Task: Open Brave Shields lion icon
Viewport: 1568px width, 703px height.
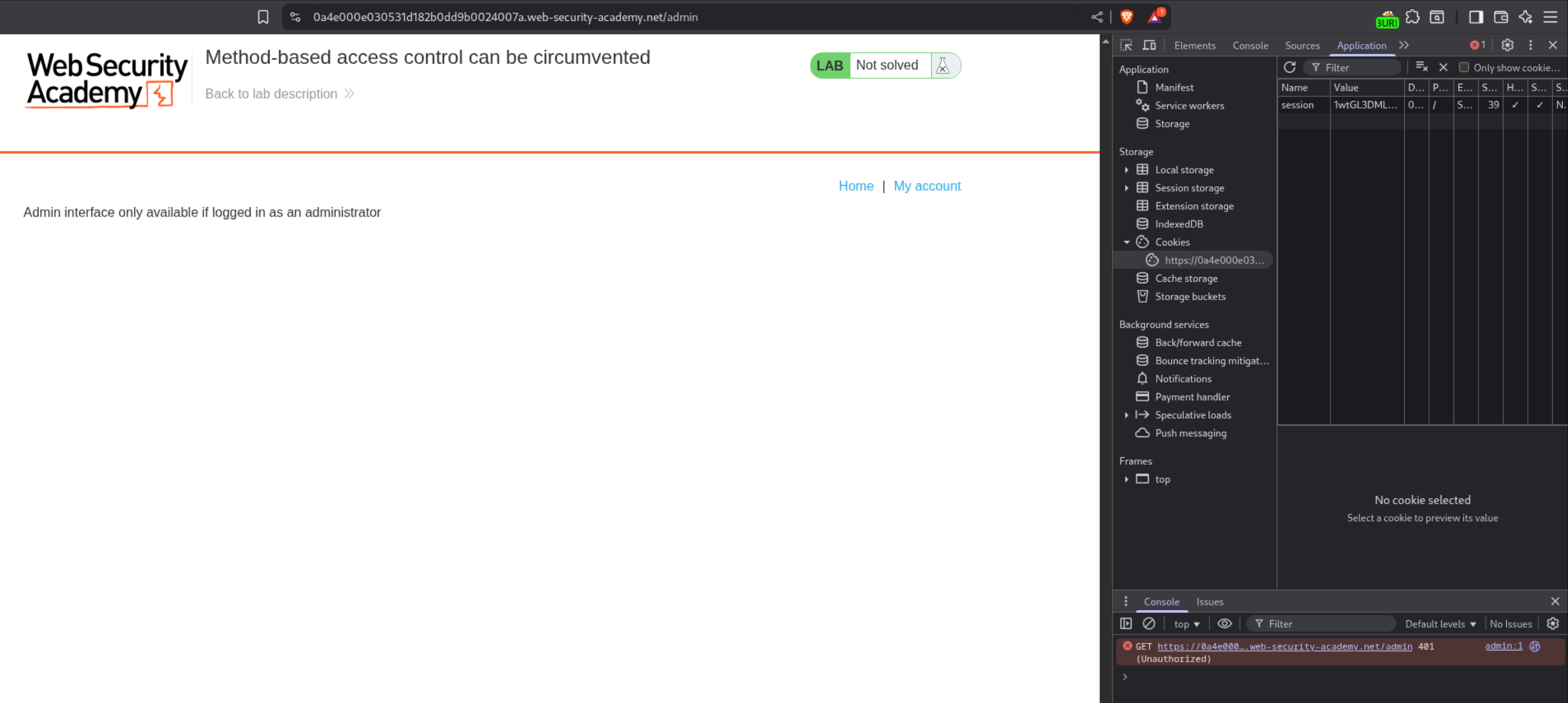Action: [1126, 17]
